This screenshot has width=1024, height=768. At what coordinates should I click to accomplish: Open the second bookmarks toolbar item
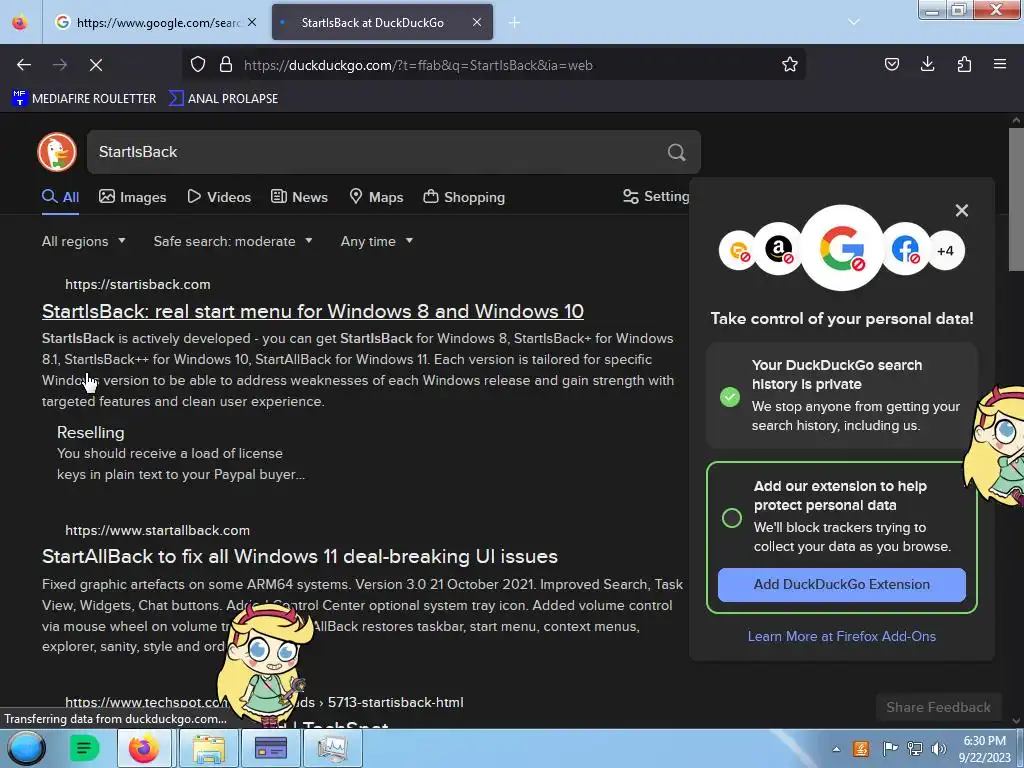click(x=223, y=99)
